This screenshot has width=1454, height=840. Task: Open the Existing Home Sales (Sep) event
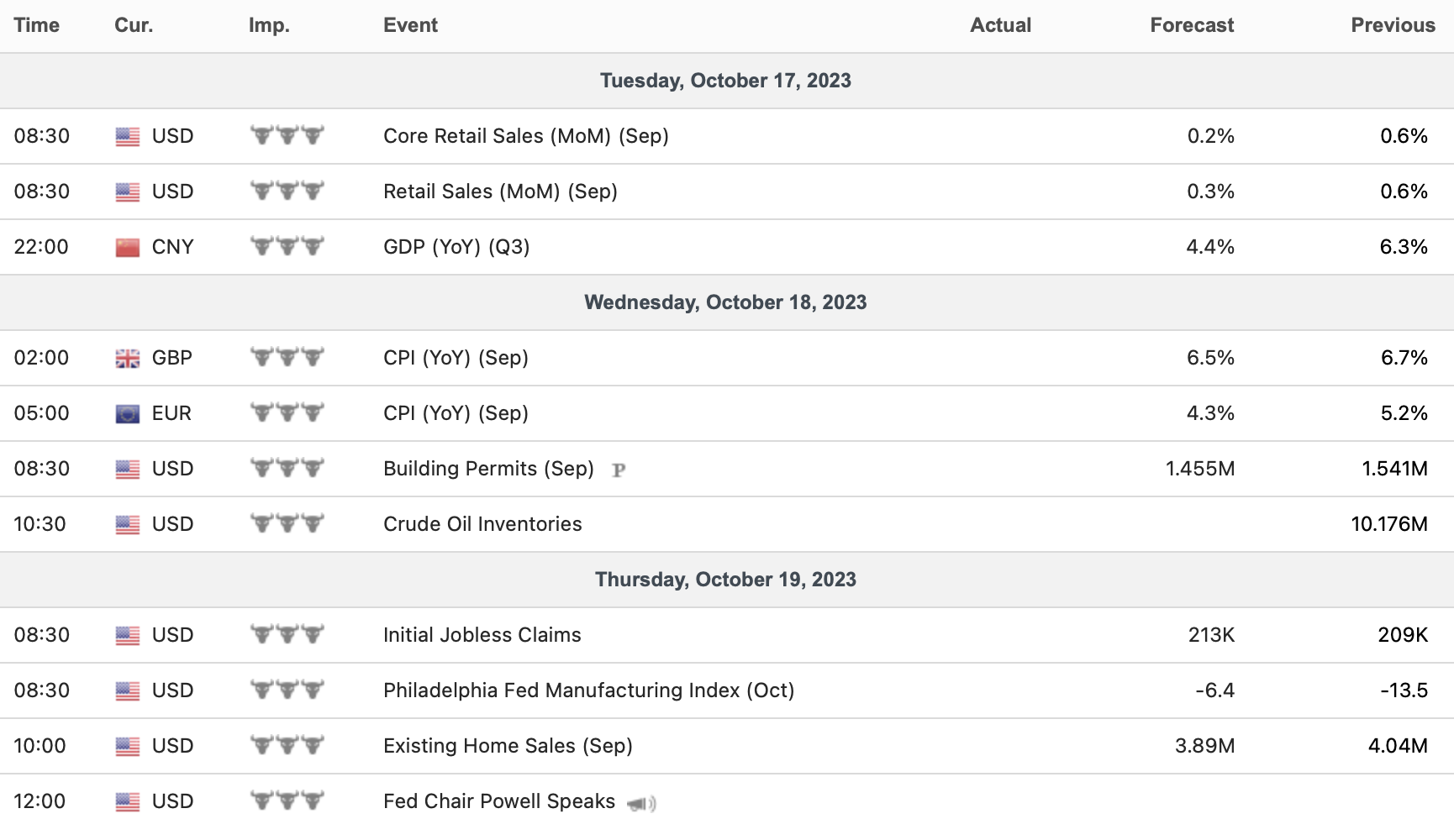(x=508, y=746)
